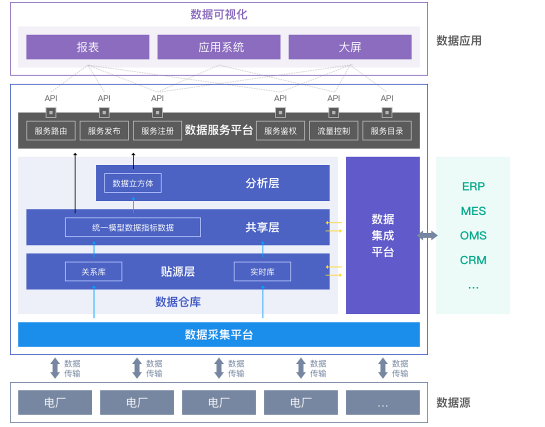The image size is (545, 427).
Task: Click the API connector icon above 服务路由
Action: click(51, 113)
